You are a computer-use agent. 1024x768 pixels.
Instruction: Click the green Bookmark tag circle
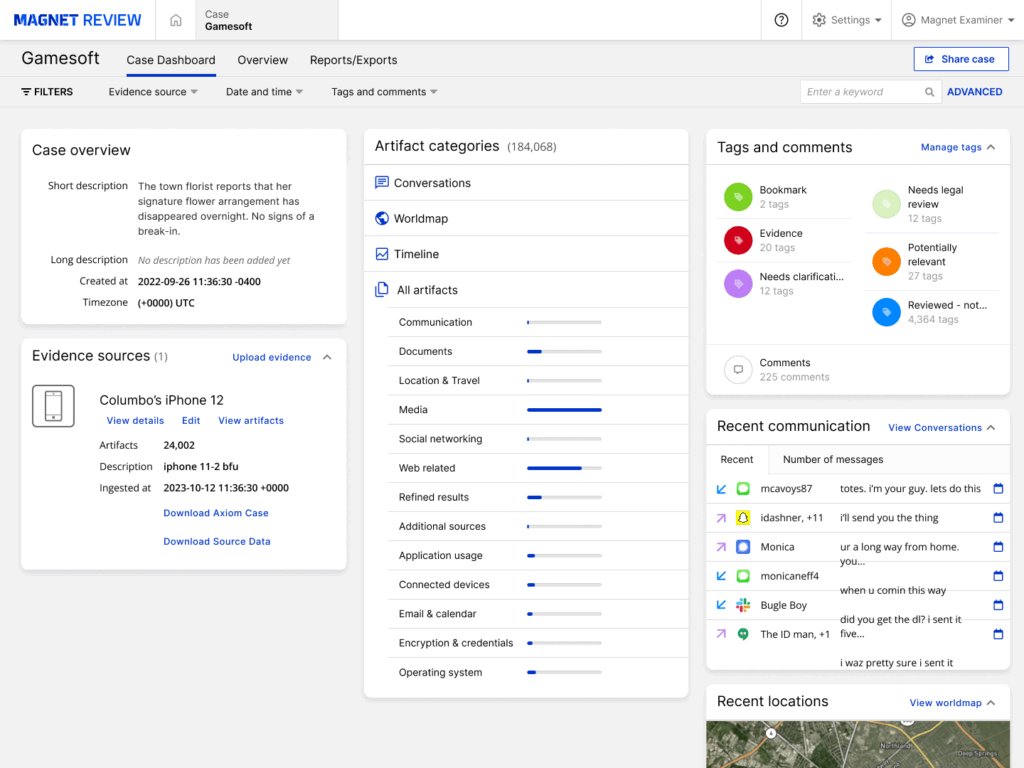click(x=737, y=197)
